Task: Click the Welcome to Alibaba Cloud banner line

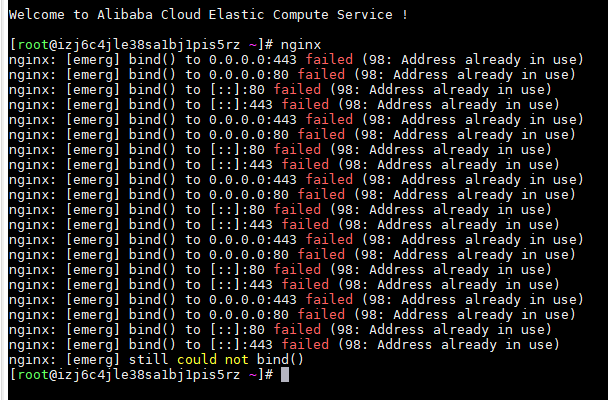Action: (208, 15)
